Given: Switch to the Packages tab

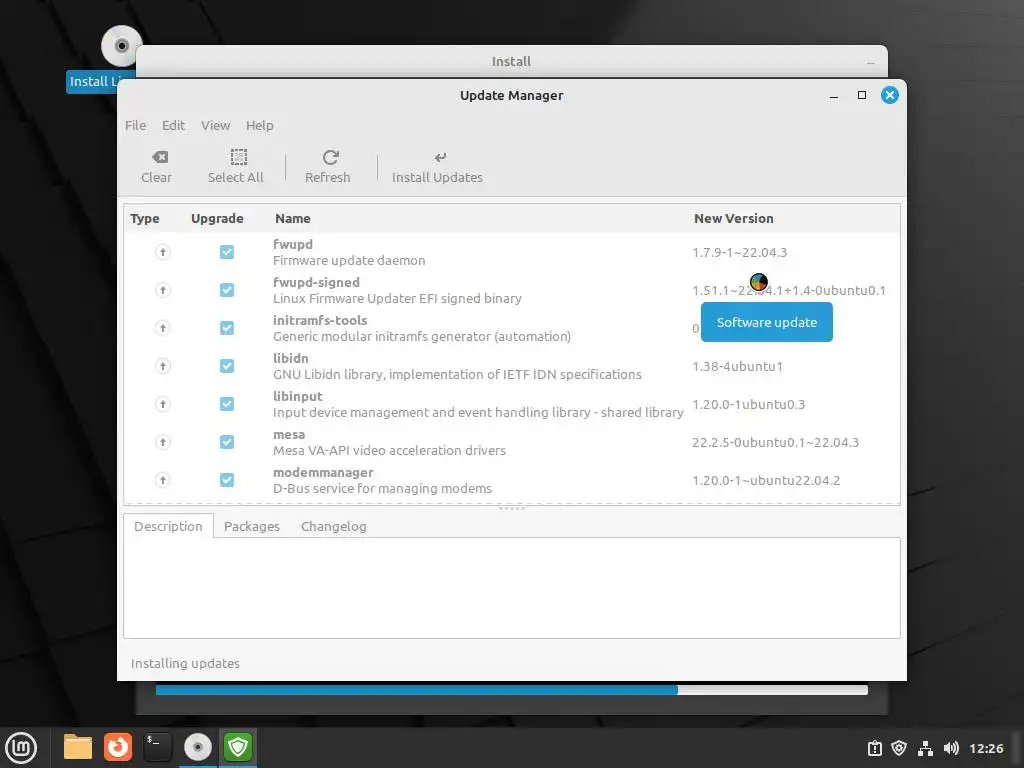Looking at the screenshot, I should coord(251,526).
